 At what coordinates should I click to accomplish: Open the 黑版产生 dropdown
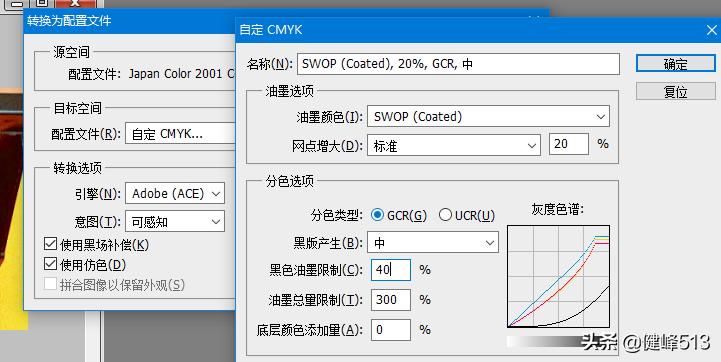(x=432, y=242)
